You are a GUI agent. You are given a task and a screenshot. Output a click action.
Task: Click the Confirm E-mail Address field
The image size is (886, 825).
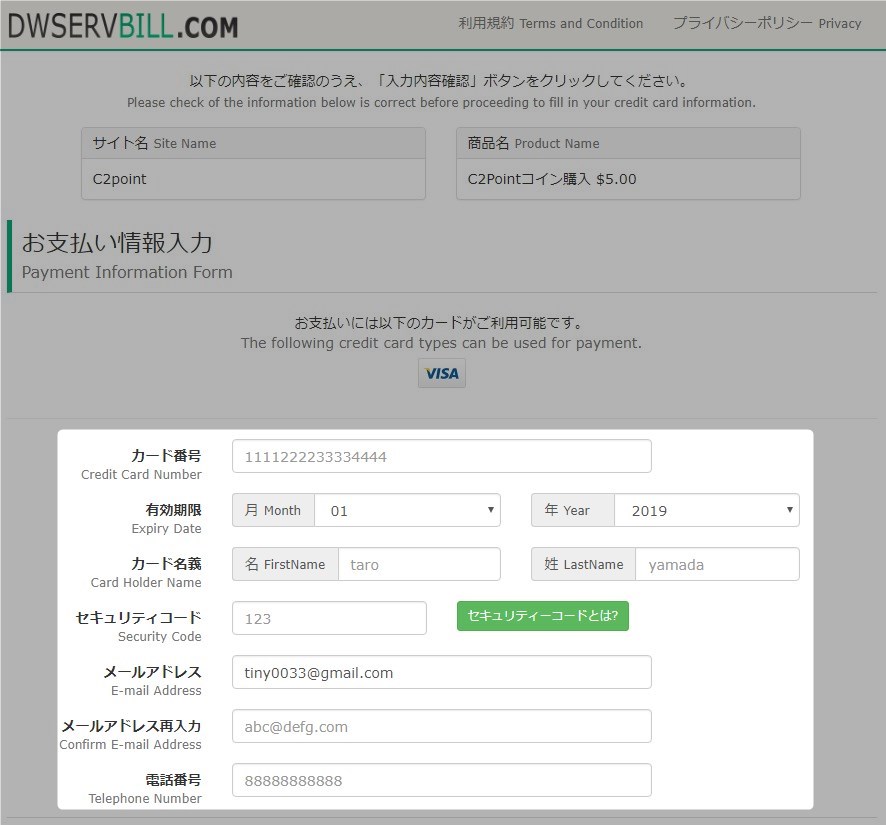pyautogui.click(x=441, y=726)
